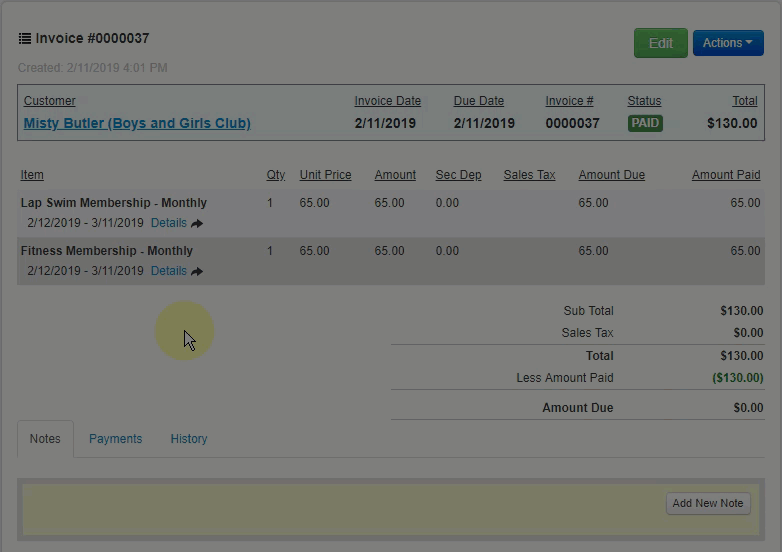Click the Qty column header
Image resolution: width=782 pixels, height=552 pixels.
(x=276, y=175)
